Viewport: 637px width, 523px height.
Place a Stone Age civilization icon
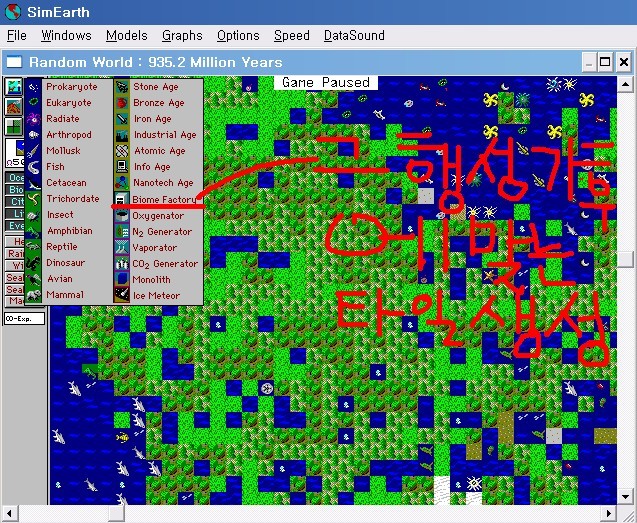click(121, 87)
